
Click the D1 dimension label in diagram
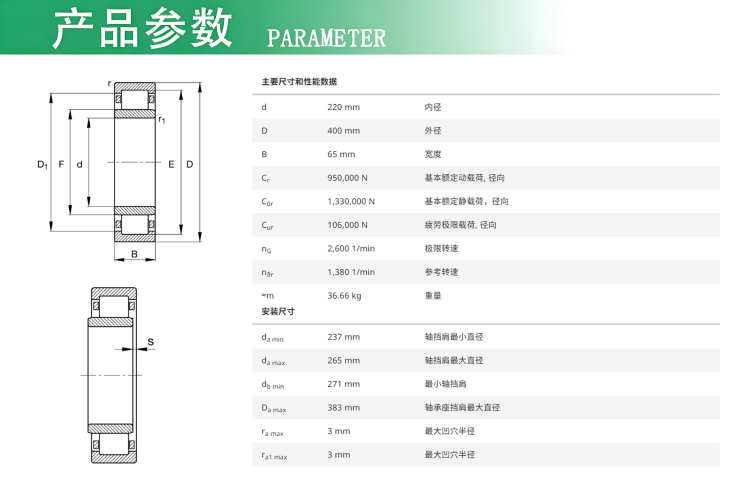click(42, 165)
